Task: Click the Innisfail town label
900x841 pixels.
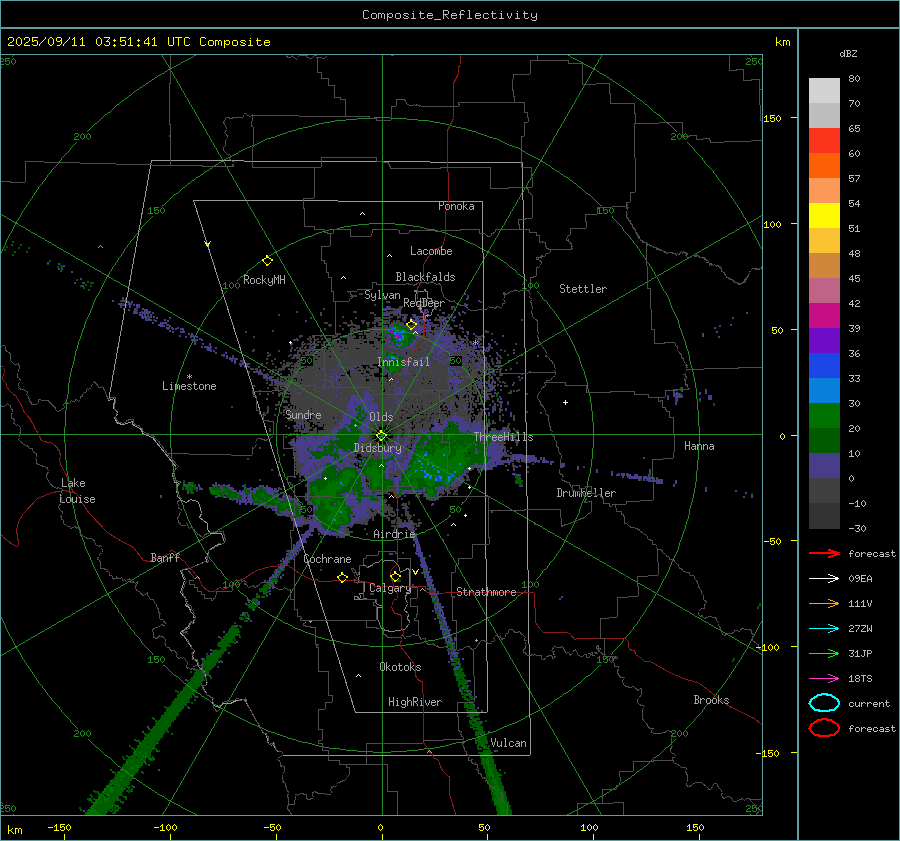Action: (x=403, y=362)
